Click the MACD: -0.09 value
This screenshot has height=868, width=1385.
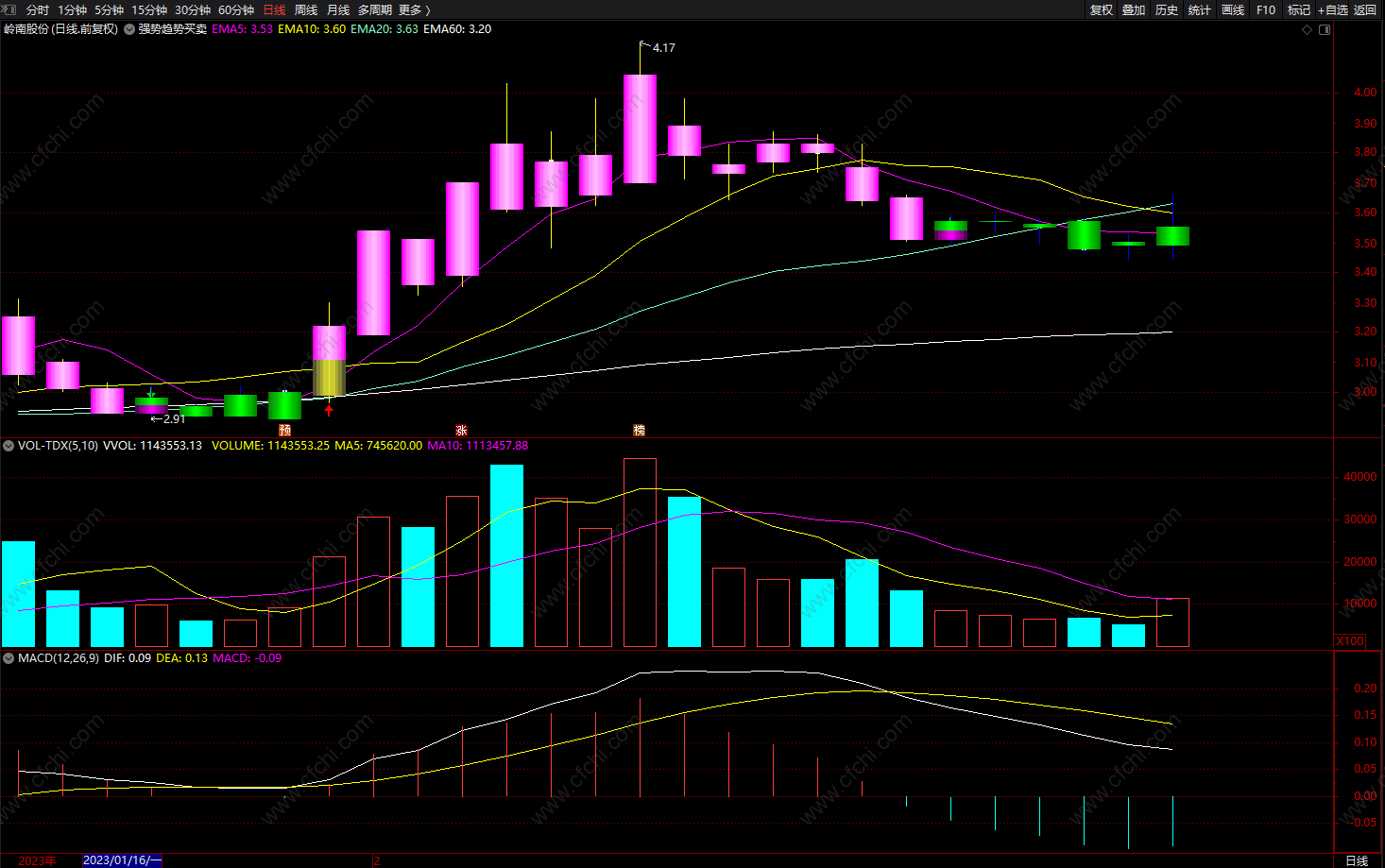click(x=247, y=658)
